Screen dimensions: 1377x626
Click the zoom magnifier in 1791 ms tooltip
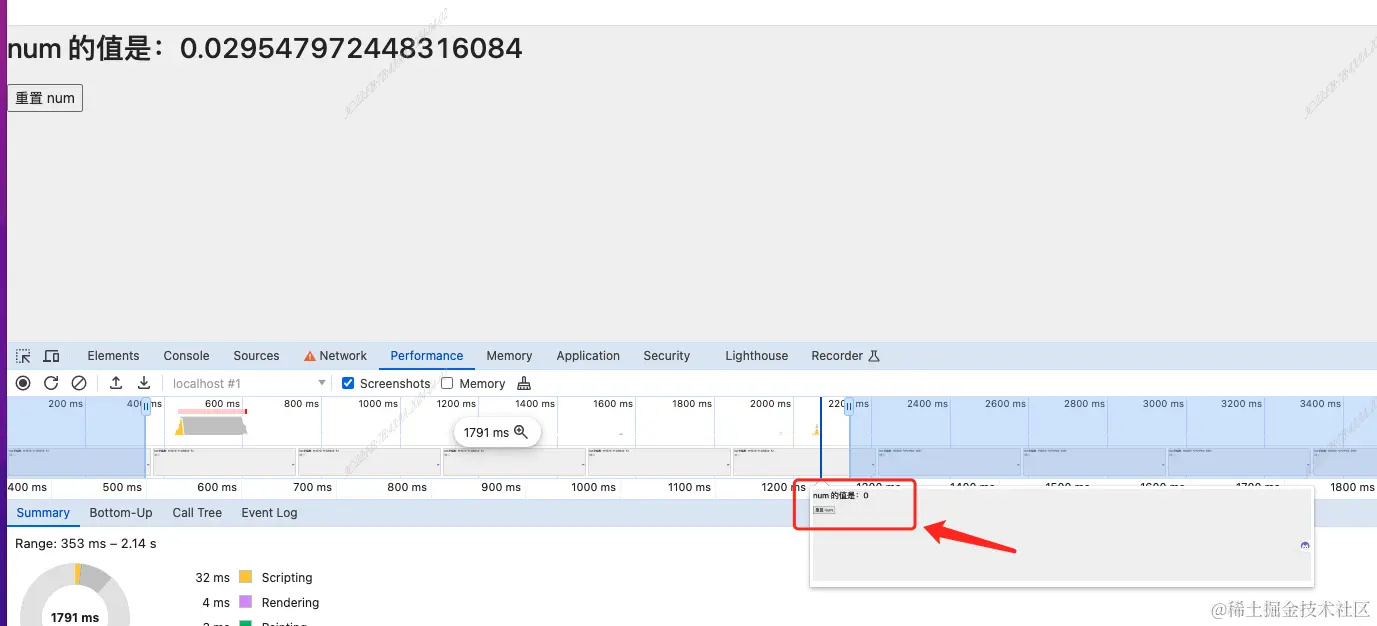click(520, 432)
